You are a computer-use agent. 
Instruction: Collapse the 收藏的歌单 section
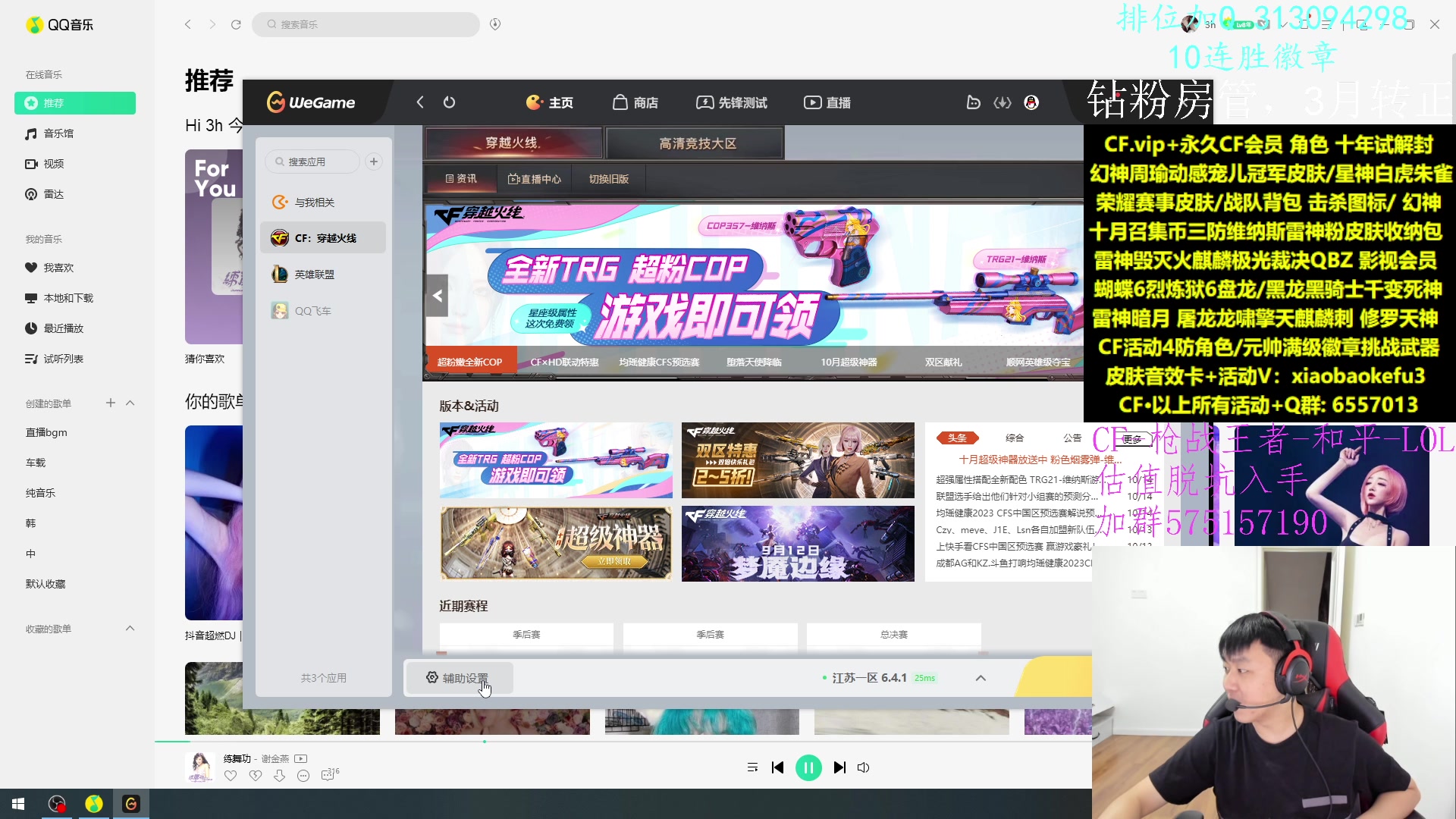130,628
